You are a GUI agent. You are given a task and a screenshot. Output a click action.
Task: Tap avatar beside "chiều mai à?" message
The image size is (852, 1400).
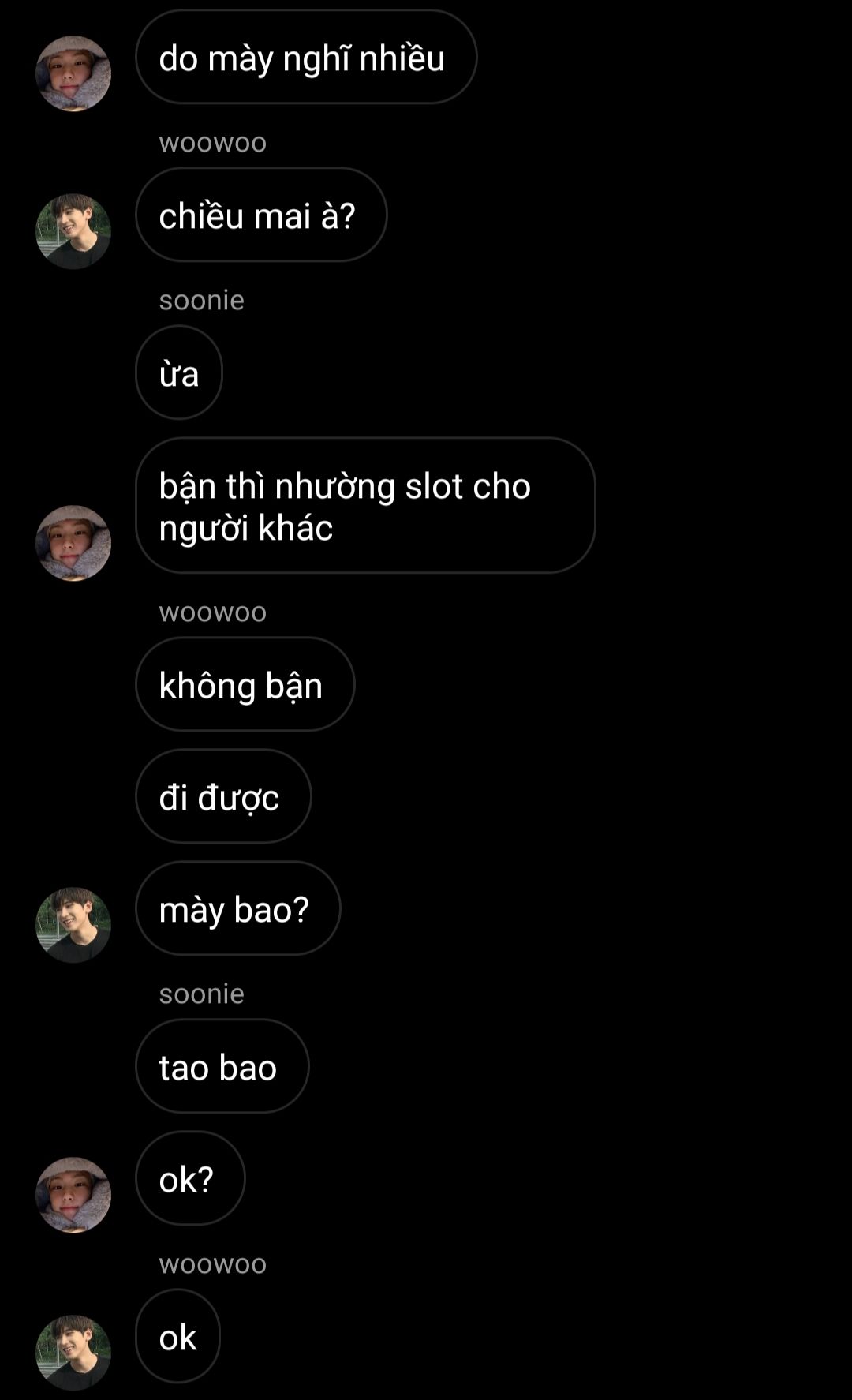pos(73,231)
